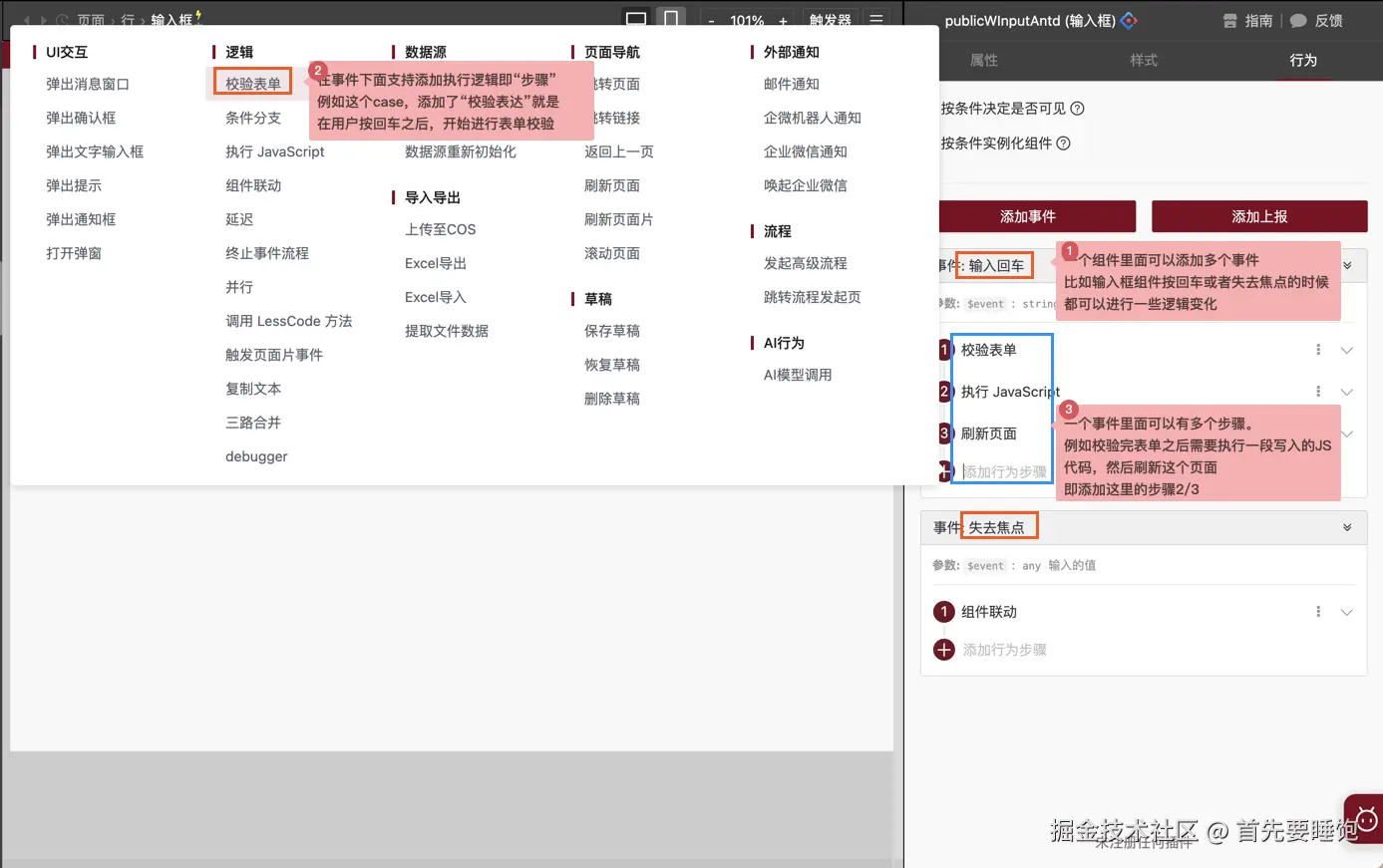Open three-dot menu for 执行 JavaScript step
The width and height of the screenshot is (1383, 868).
1318,392
